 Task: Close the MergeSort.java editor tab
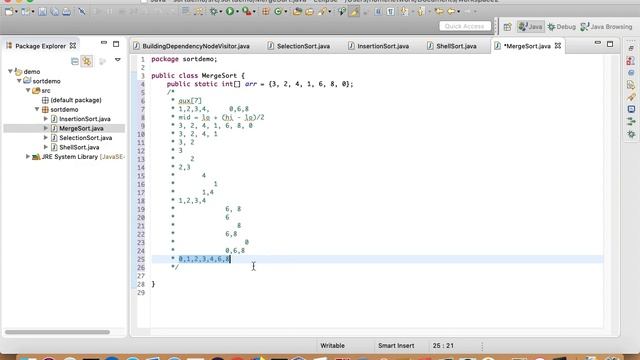(x=558, y=46)
